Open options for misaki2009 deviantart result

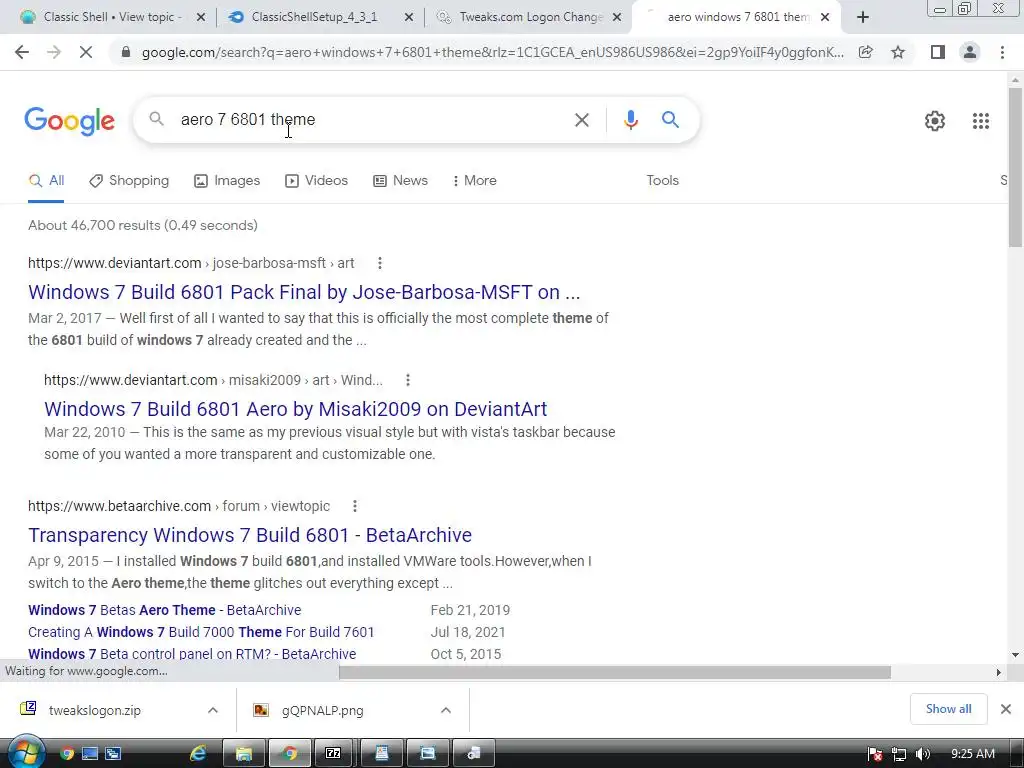pos(408,380)
